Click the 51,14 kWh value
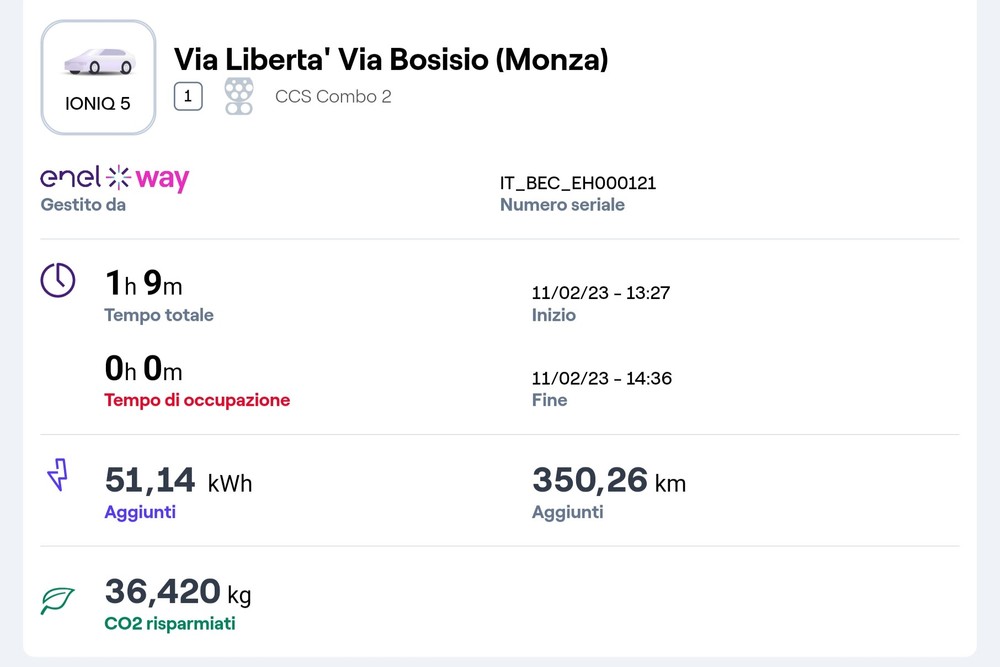The height and width of the screenshot is (667, 1000). pos(179,480)
